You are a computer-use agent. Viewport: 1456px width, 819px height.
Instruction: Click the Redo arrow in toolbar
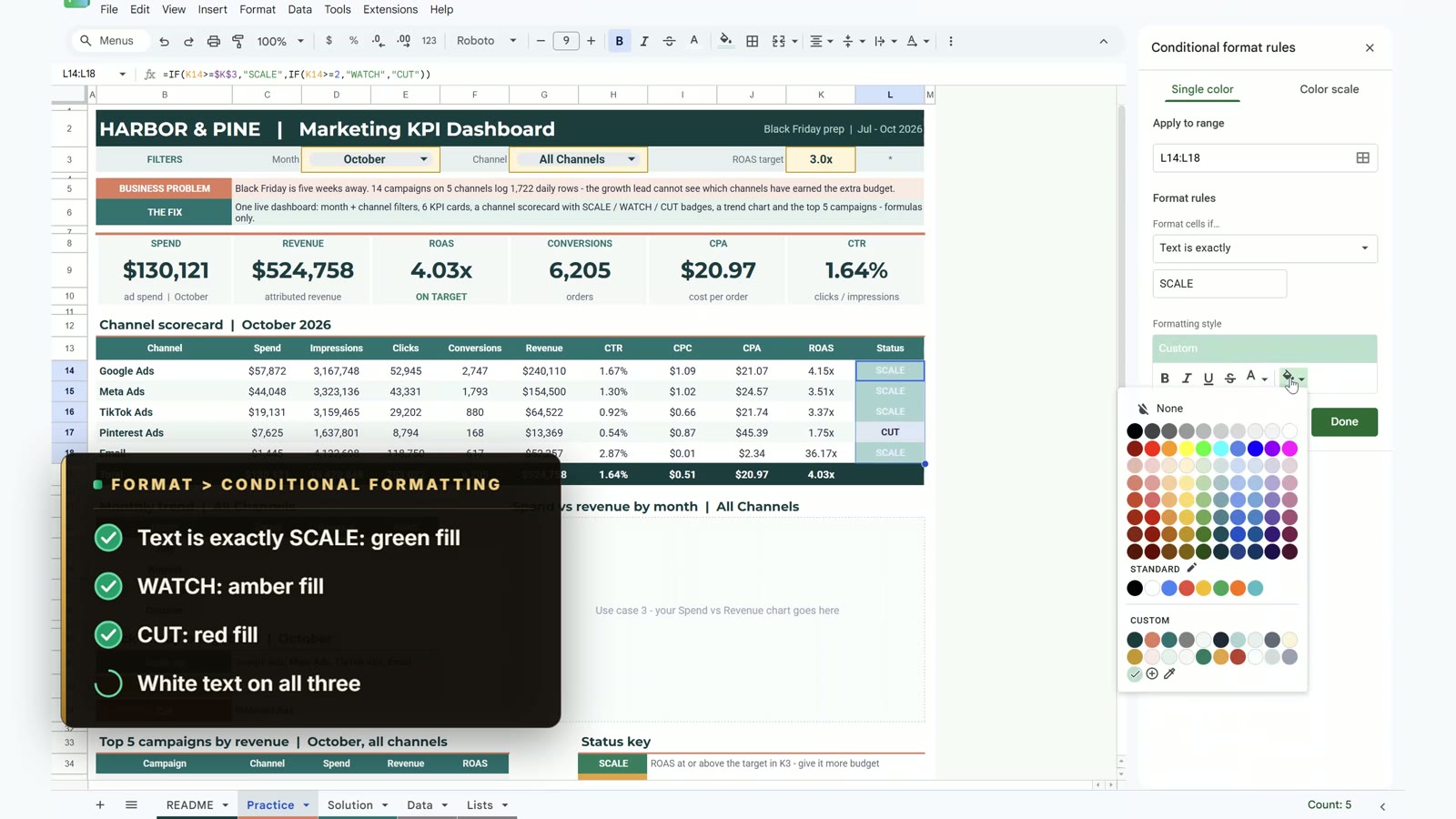tap(188, 41)
